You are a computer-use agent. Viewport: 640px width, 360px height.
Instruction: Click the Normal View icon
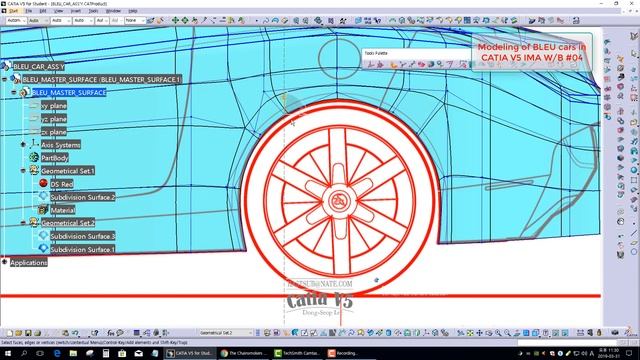[517, 333]
